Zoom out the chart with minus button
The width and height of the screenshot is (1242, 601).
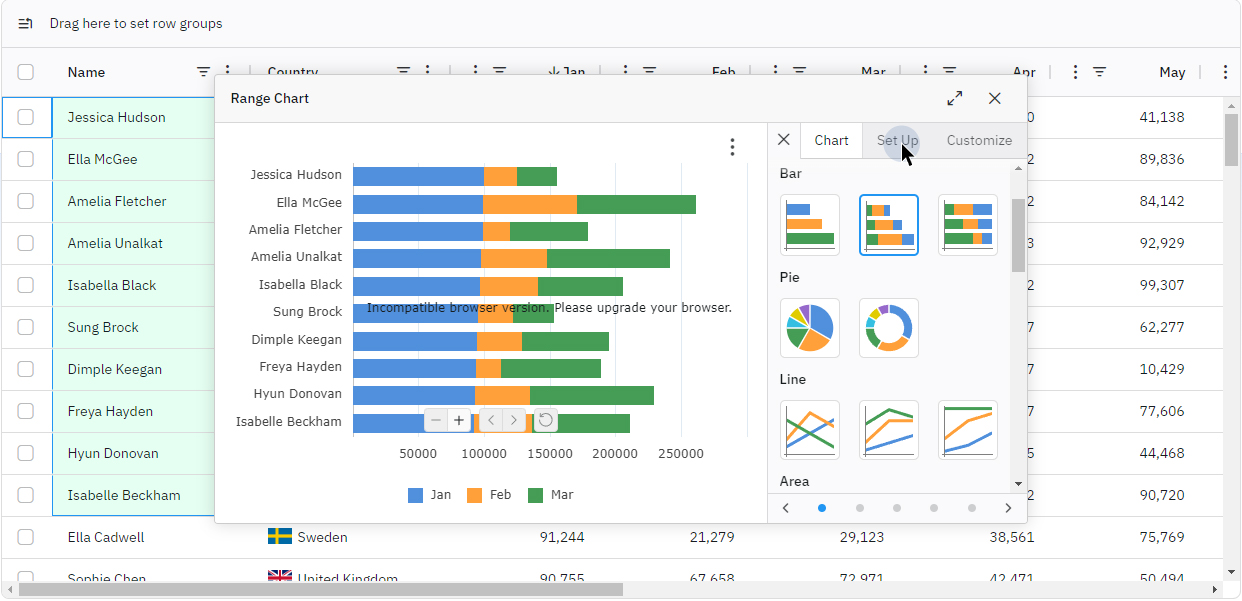point(436,420)
